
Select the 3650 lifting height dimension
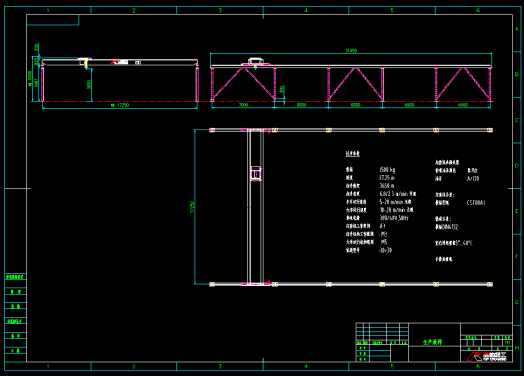(x=89, y=85)
